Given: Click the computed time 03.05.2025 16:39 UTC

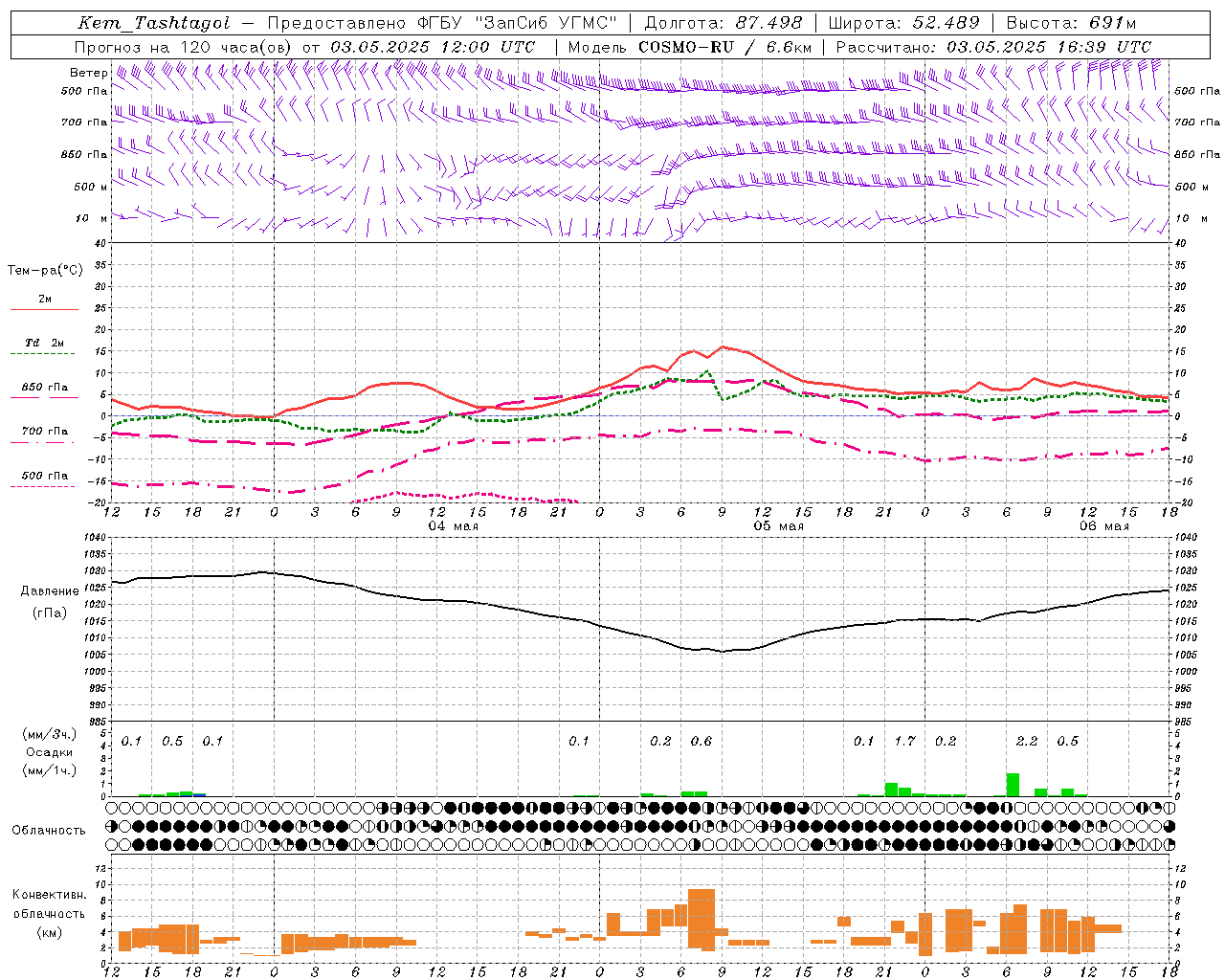Looking at the screenshot, I should tap(1049, 47).
